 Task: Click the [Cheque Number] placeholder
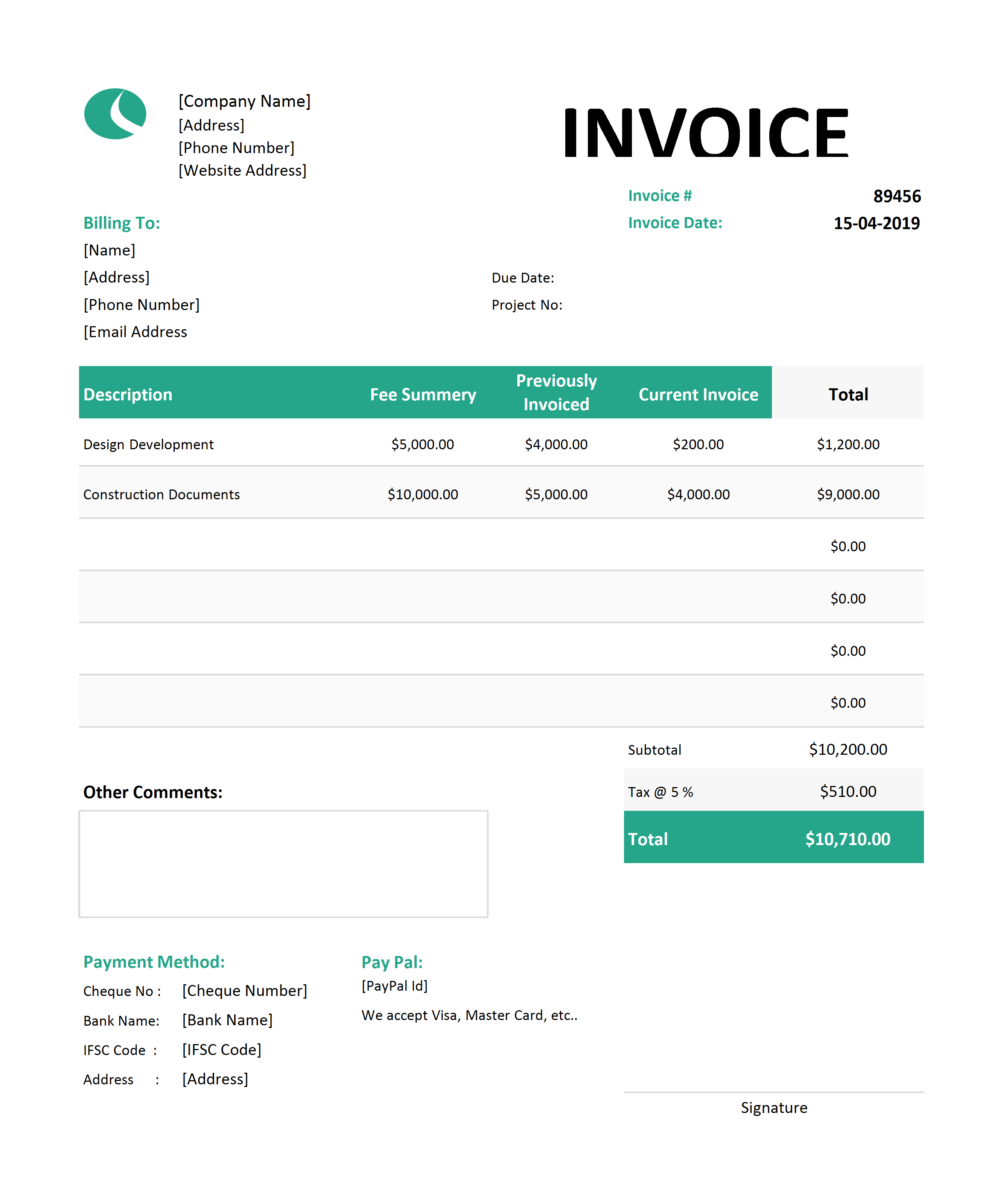pos(245,991)
